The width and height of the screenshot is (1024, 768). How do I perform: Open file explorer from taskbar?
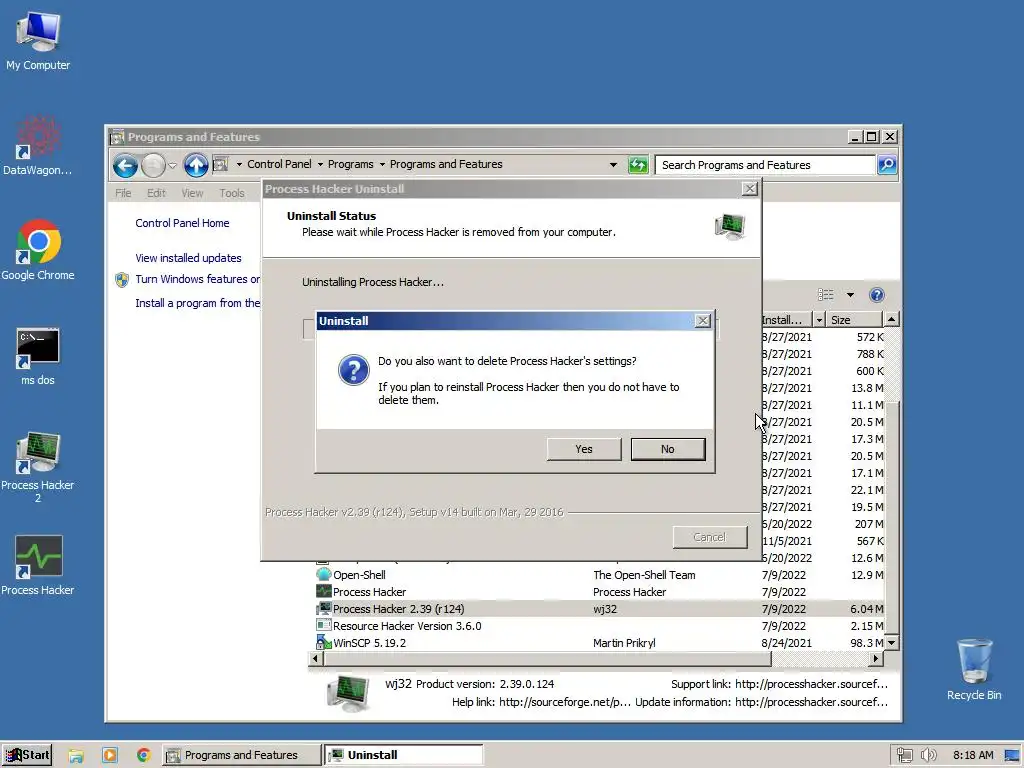pos(76,756)
